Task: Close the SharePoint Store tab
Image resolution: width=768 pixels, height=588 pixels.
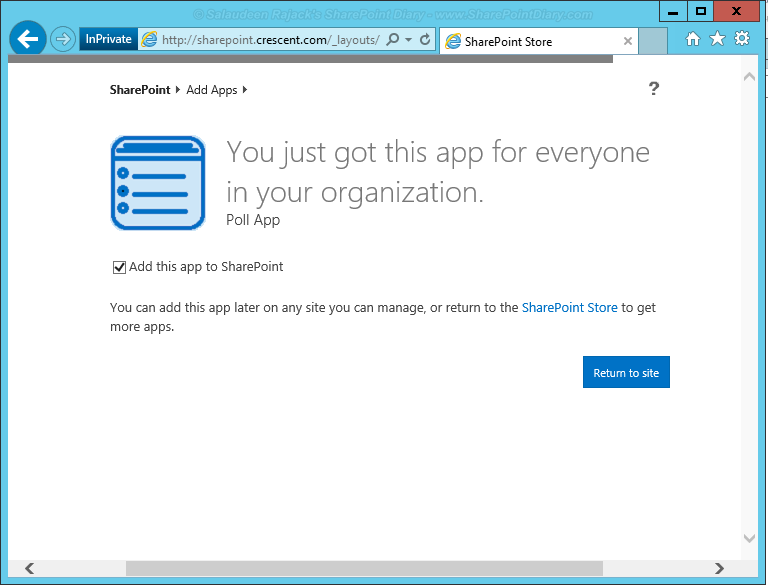Action: point(627,41)
